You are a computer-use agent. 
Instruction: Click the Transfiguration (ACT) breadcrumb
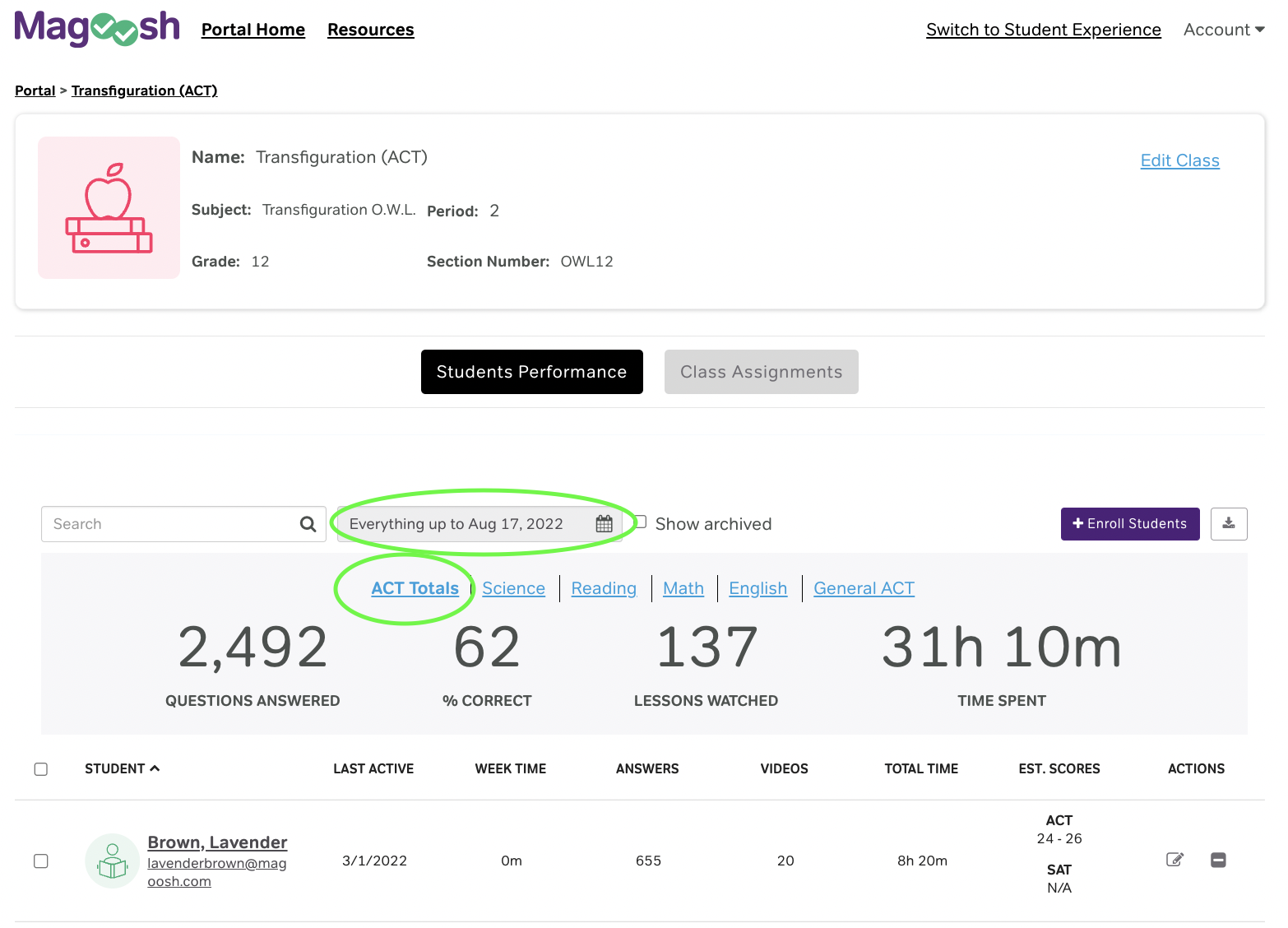point(145,90)
